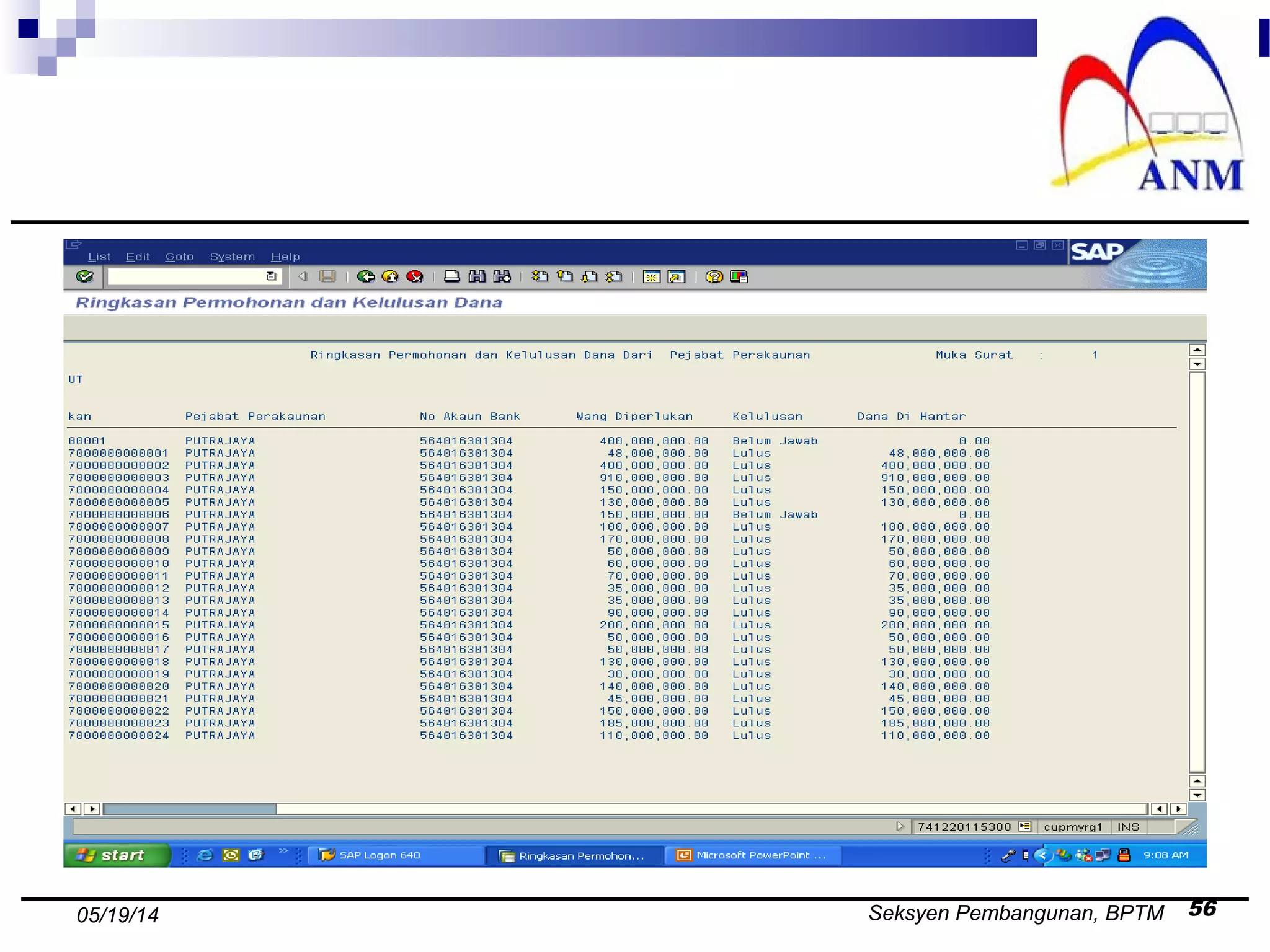The height and width of the screenshot is (952, 1270).
Task: Collapse the command field with the triangle
Action: pyautogui.click(x=303, y=276)
